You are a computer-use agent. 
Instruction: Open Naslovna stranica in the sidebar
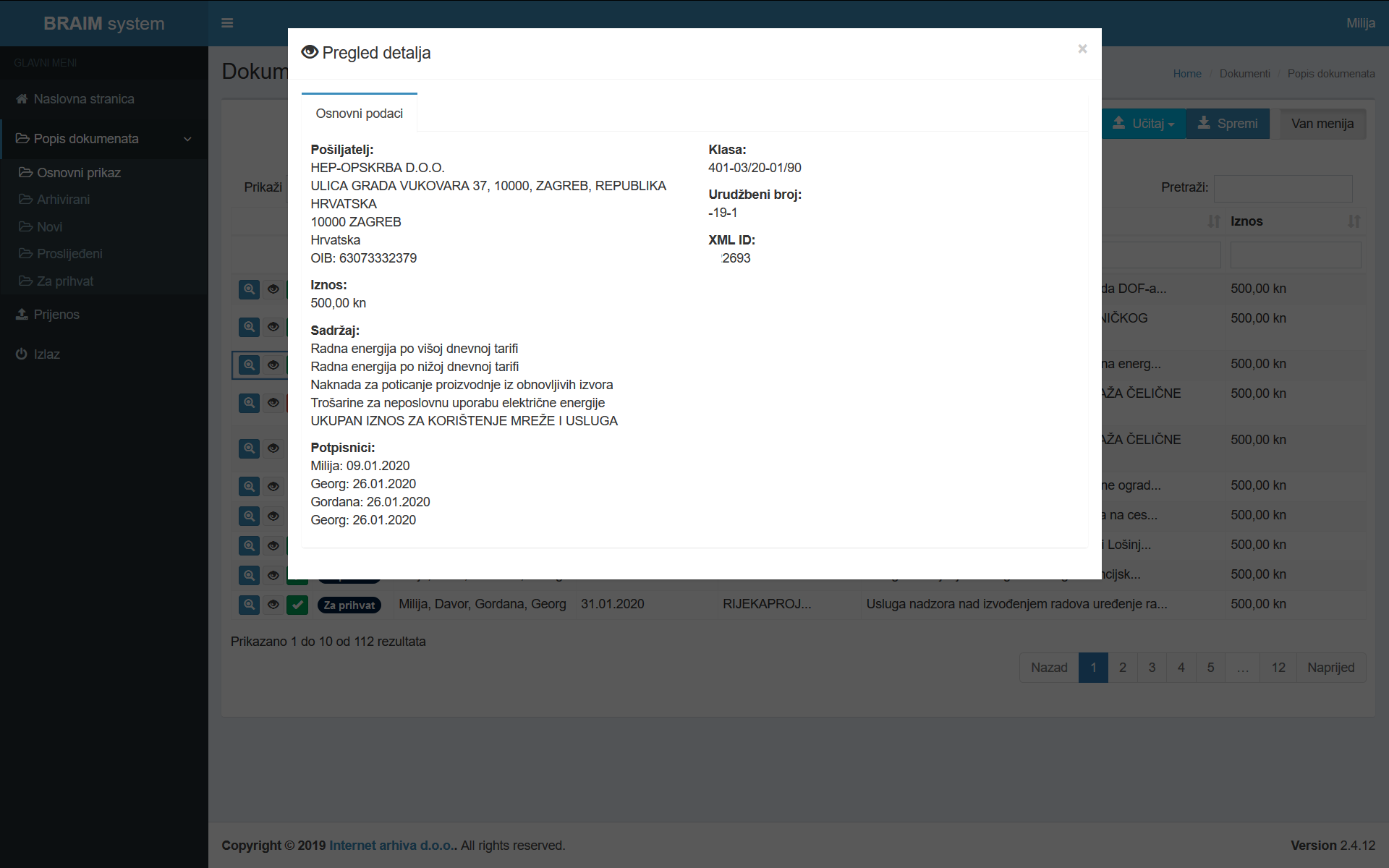tap(104, 99)
